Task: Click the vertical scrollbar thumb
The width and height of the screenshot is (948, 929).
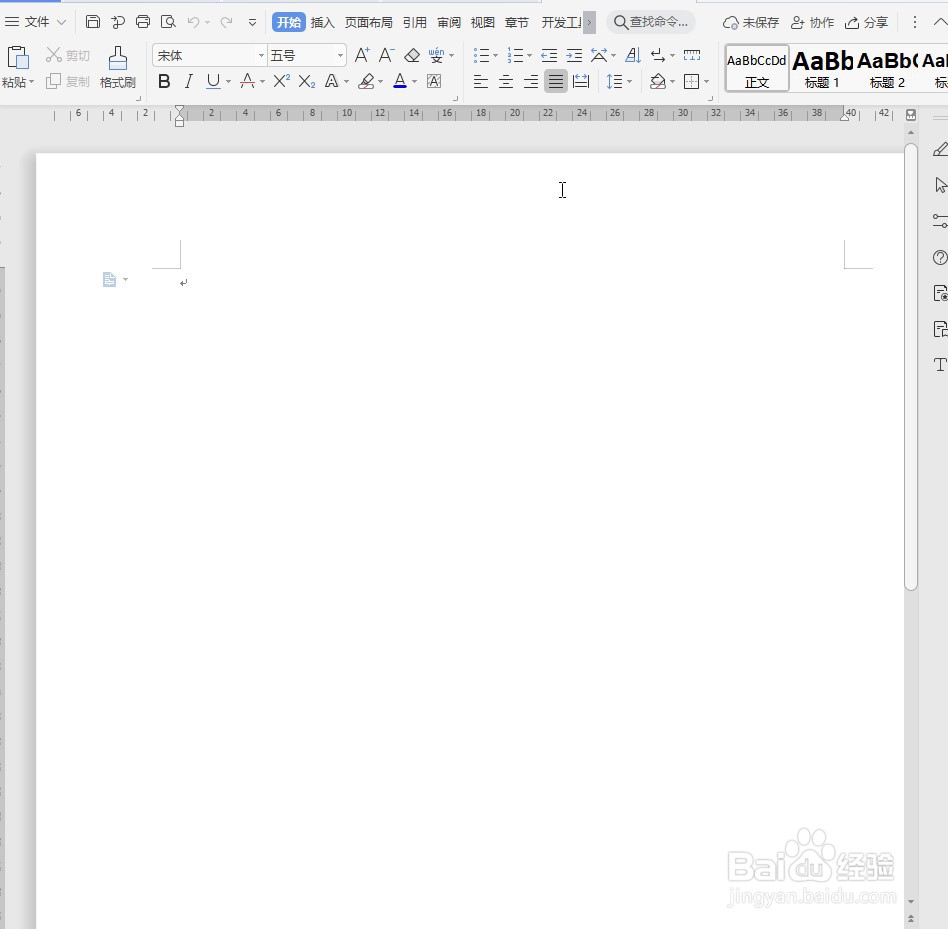Action: (x=911, y=366)
